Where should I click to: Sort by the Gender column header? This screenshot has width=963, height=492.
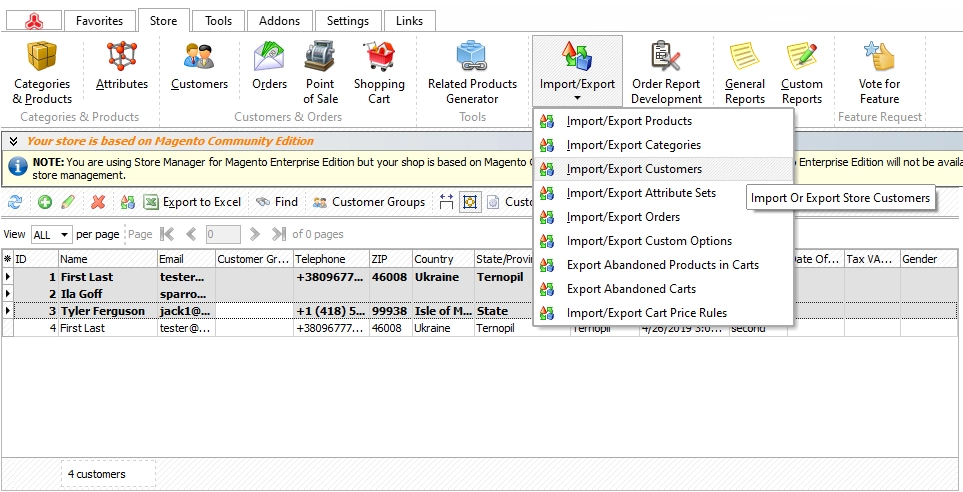click(928, 259)
